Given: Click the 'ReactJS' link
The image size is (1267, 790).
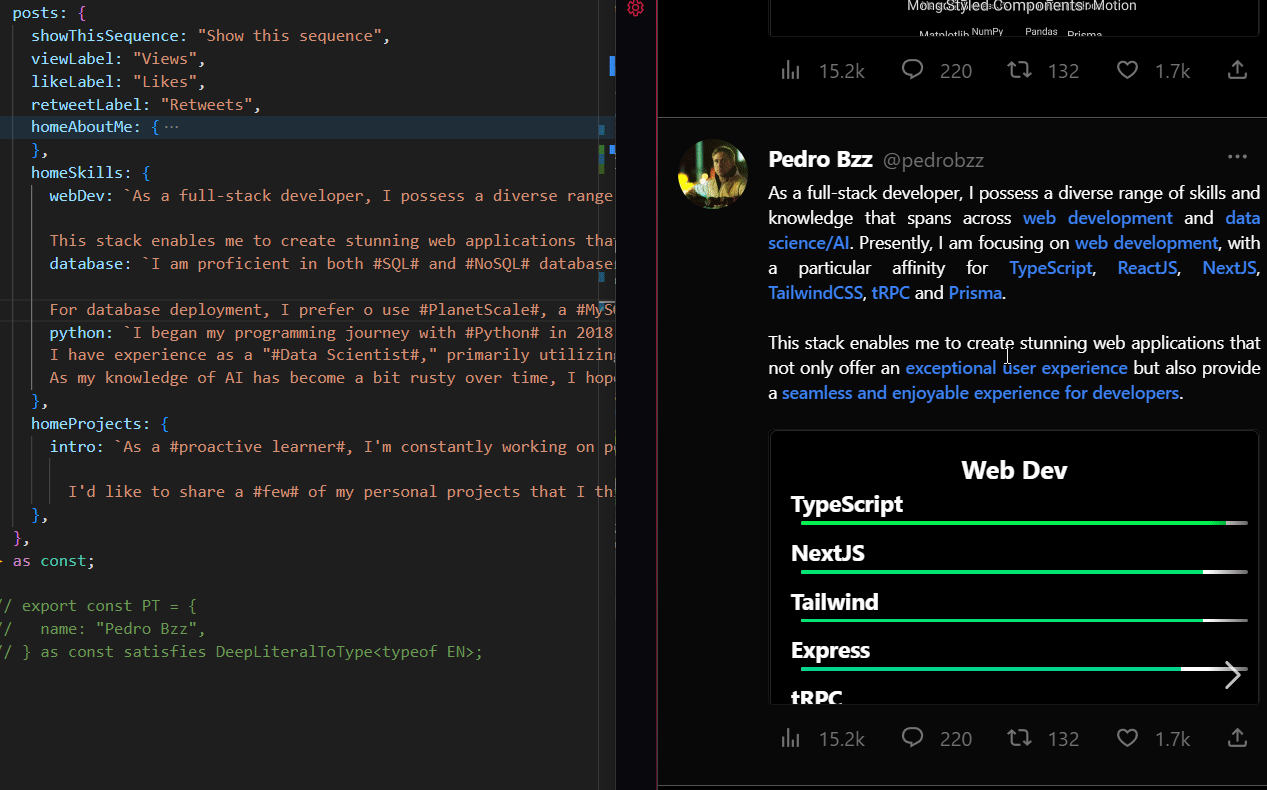Looking at the screenshot, I should pos(1147,268).
